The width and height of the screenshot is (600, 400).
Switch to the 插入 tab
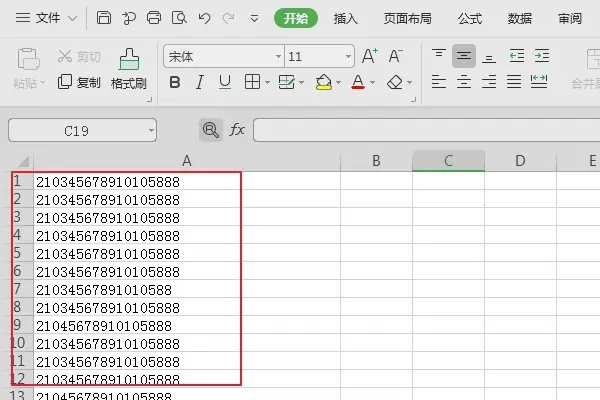pos(345,18)
